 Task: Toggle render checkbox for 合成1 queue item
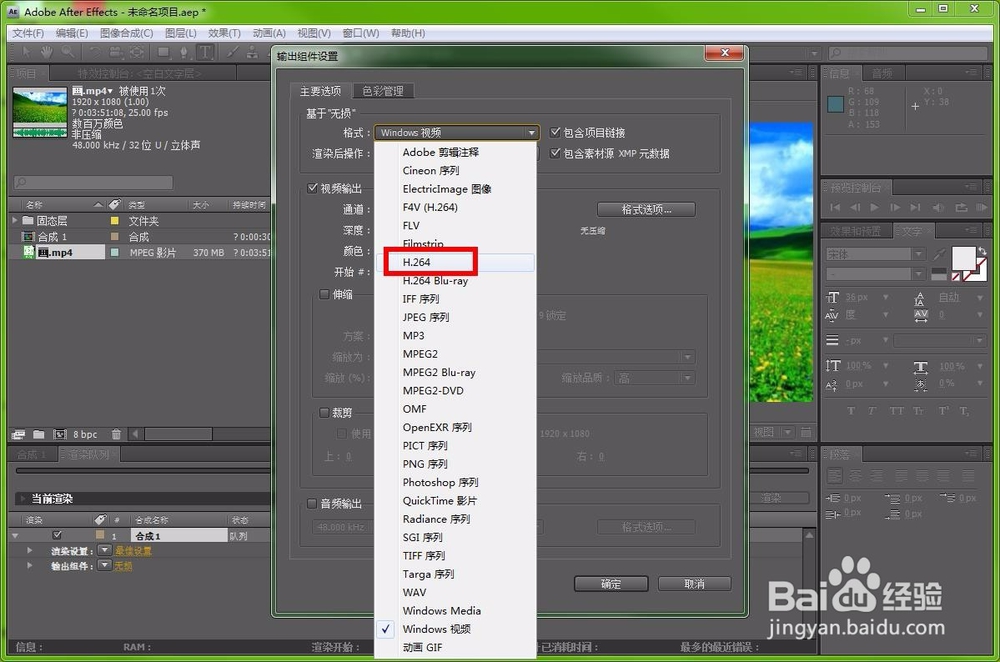(57, 535)
